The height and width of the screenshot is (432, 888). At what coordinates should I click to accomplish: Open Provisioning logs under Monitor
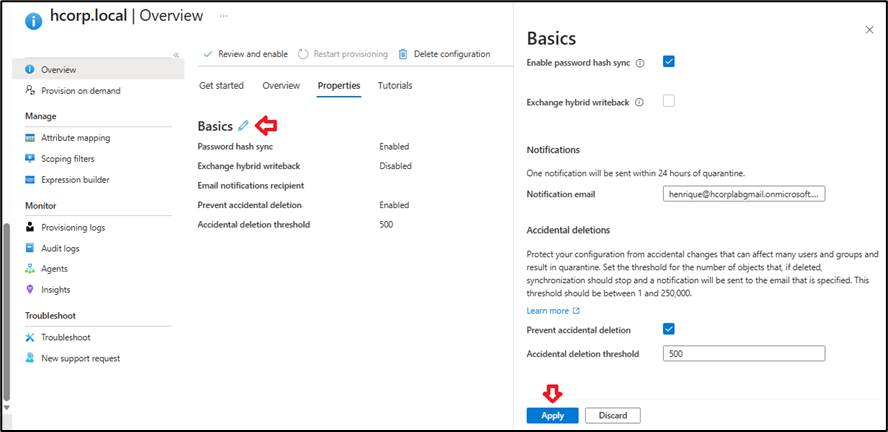pos(72,227)
